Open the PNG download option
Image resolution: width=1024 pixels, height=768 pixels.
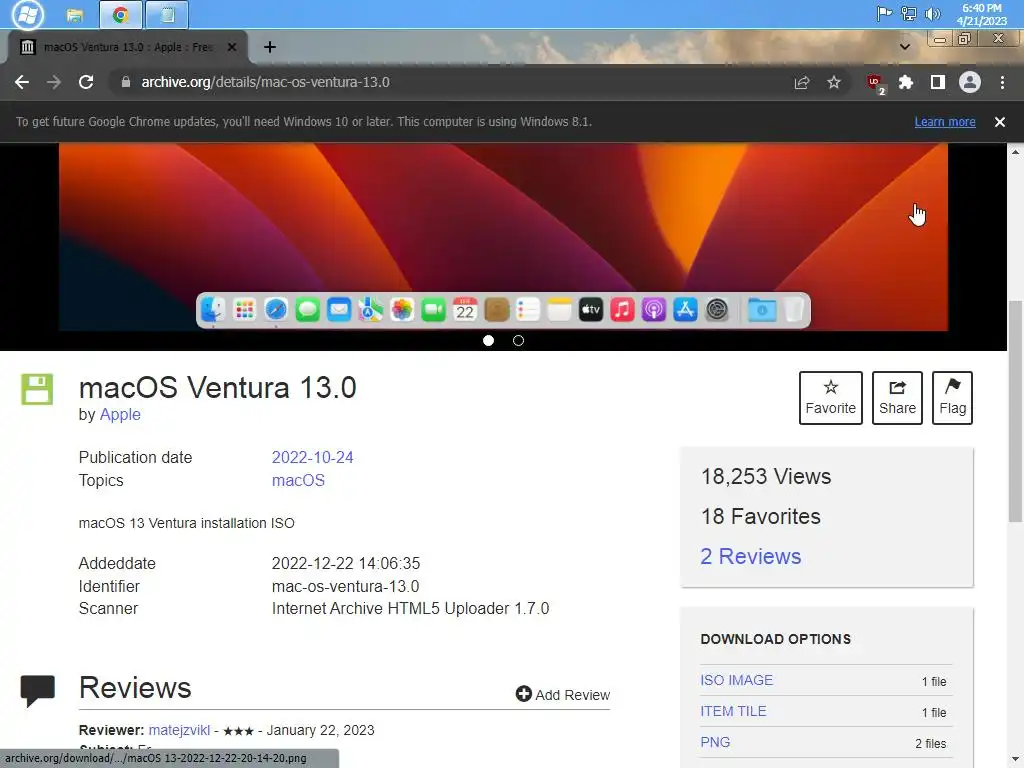click(715, 743)
